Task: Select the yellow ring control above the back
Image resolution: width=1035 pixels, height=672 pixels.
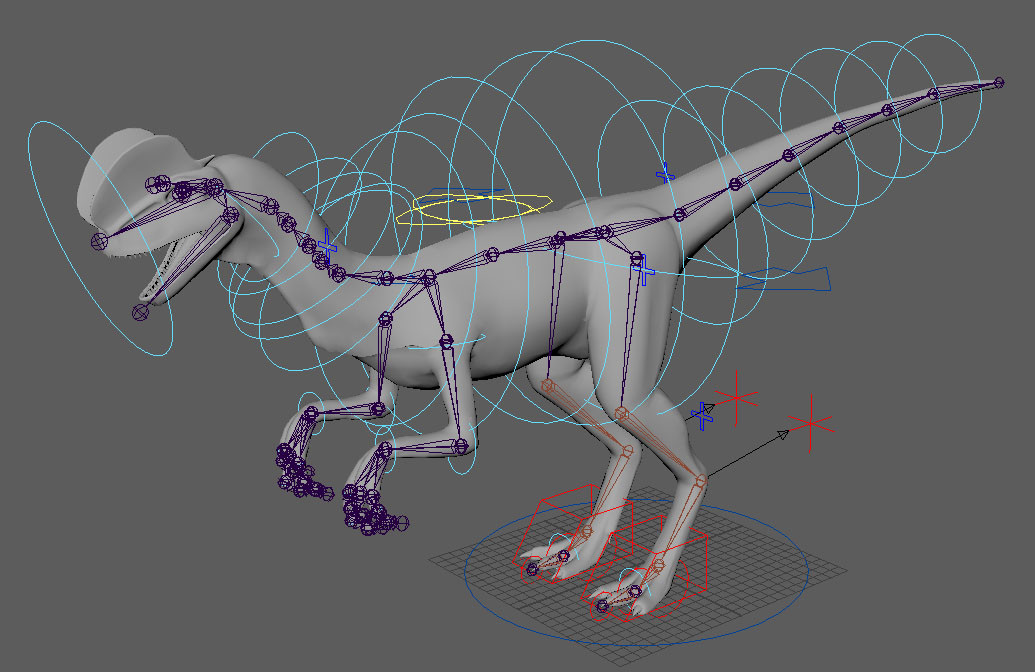Action: (x=474, y=210)
